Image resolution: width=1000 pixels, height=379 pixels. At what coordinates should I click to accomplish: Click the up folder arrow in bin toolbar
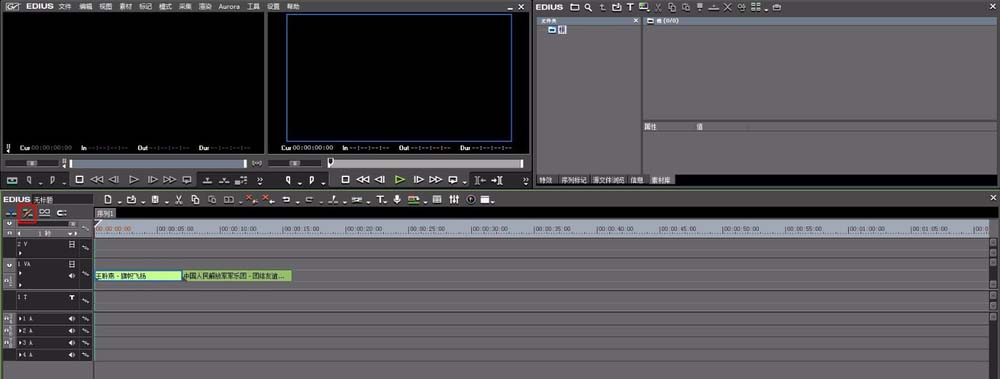pyautogui.click(x=603, y=7)
